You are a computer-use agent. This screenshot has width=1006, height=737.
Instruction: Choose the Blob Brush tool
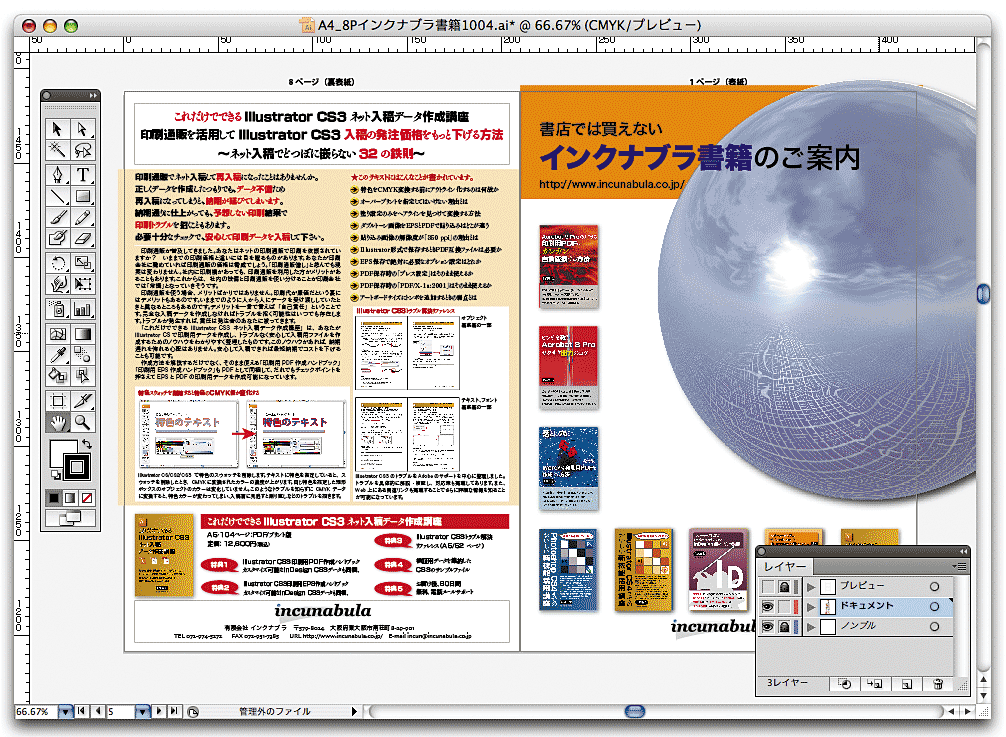(x=58, y=238)
